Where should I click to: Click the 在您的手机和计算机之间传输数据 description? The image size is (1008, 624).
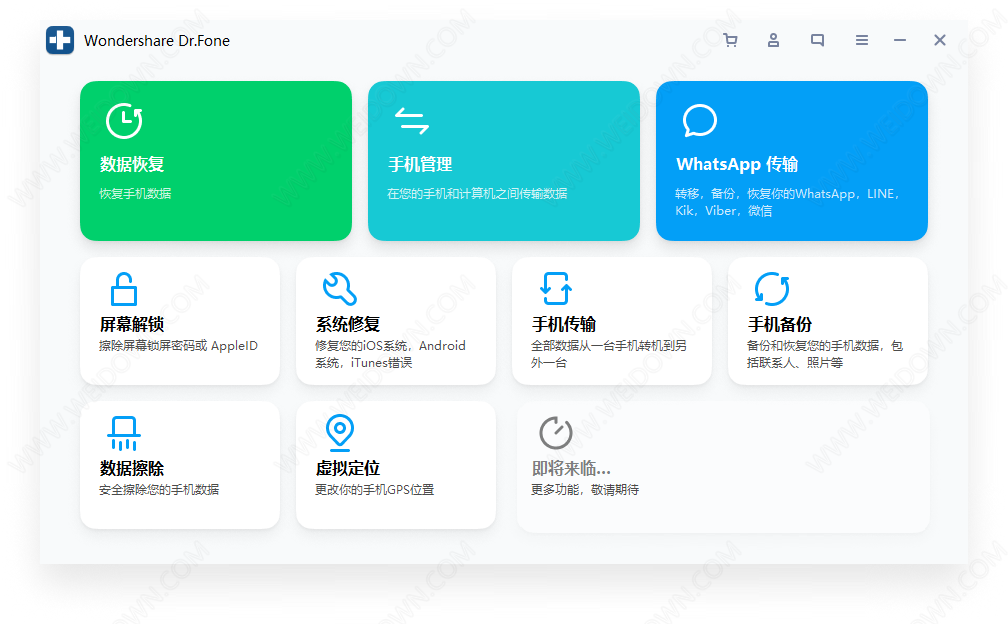tap(477, 193)
